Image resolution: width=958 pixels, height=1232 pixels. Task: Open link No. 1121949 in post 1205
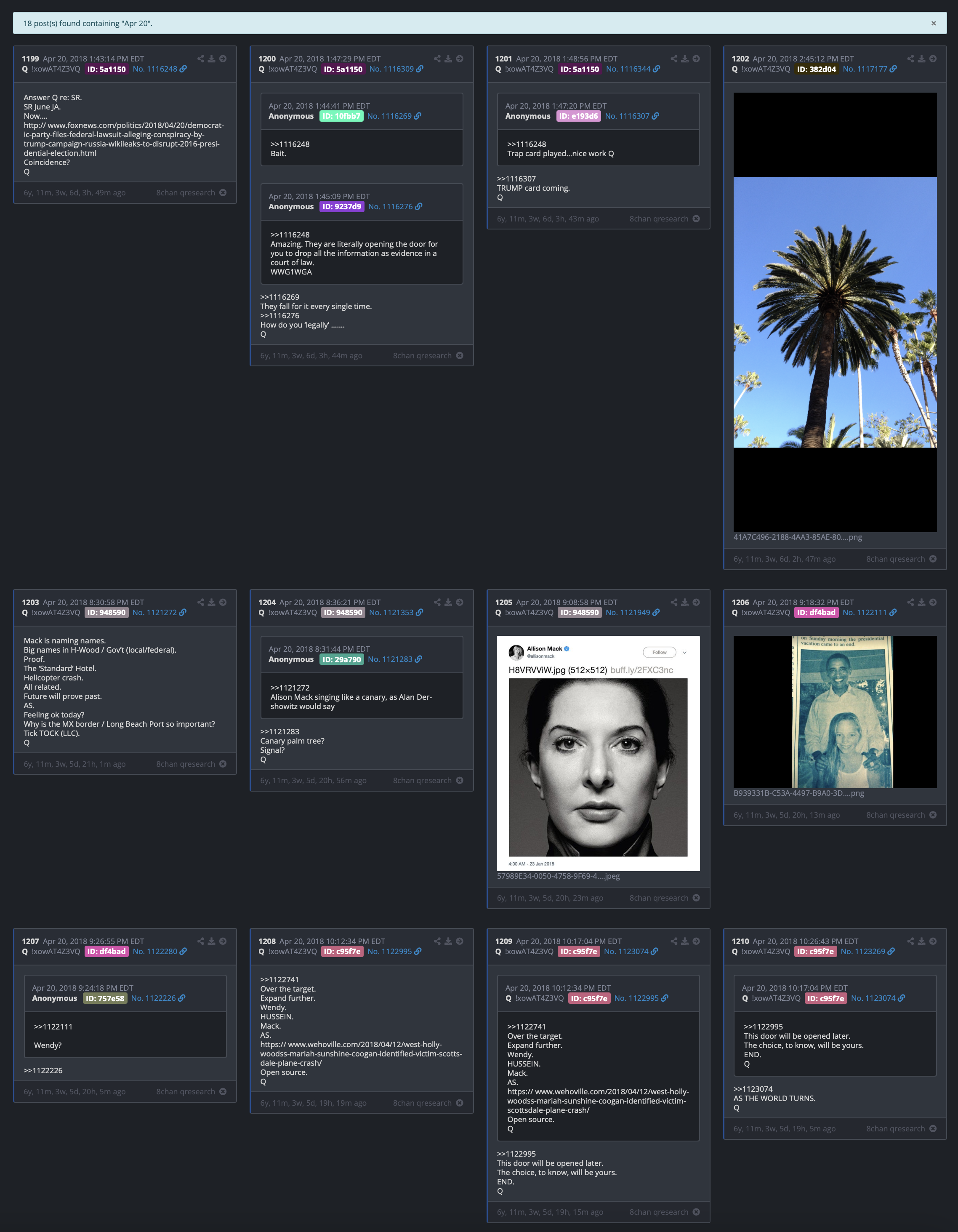tap(633, 613)
